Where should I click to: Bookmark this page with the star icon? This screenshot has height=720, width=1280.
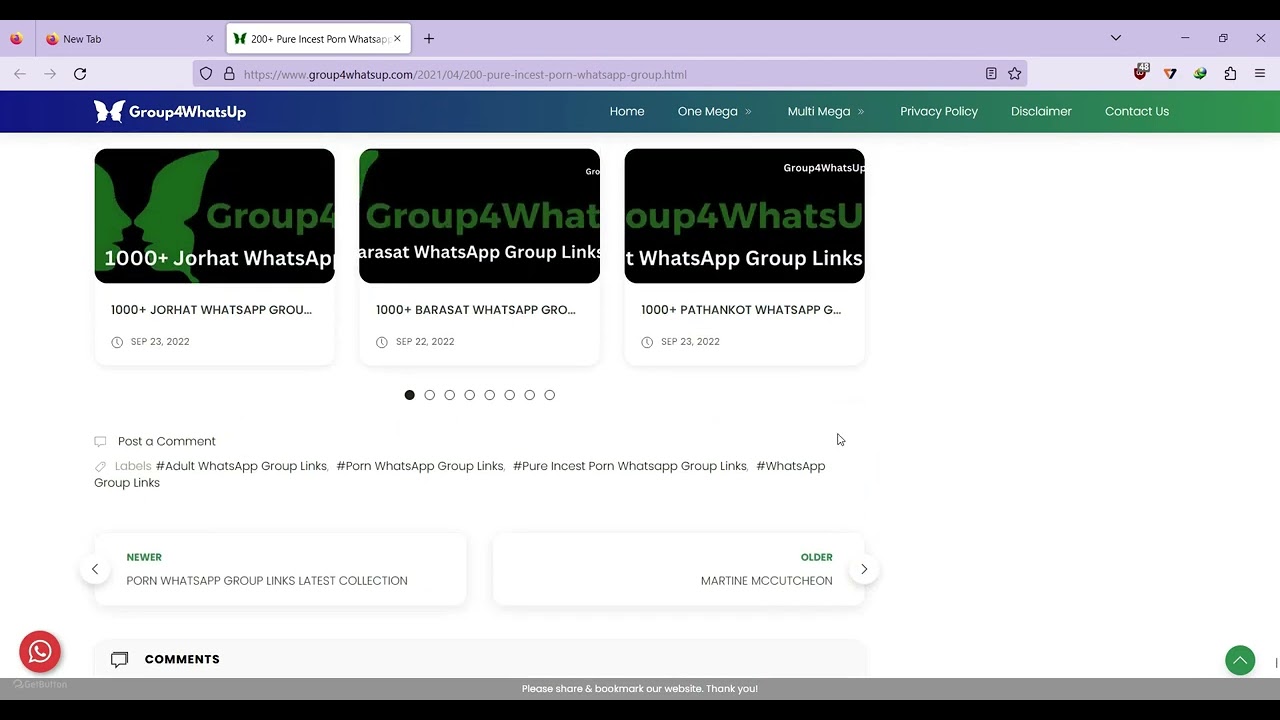[1015, 74]
